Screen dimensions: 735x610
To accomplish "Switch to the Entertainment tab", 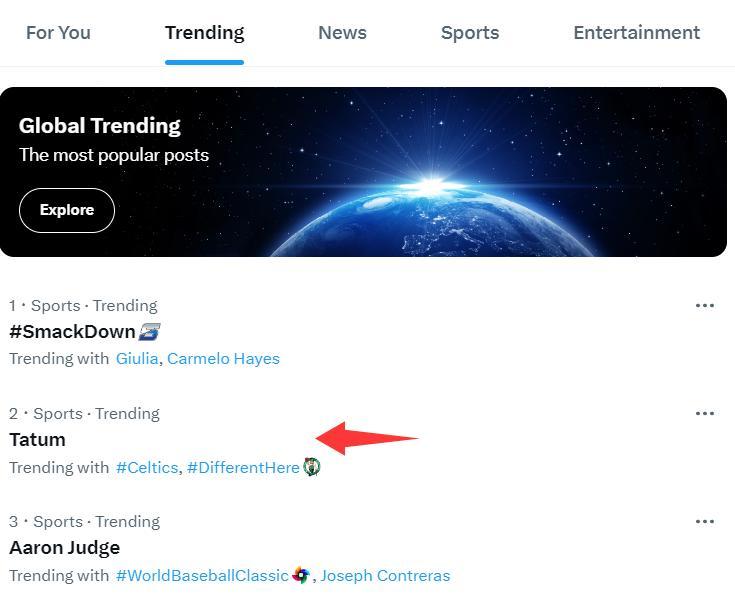I will tap(636, 33).
